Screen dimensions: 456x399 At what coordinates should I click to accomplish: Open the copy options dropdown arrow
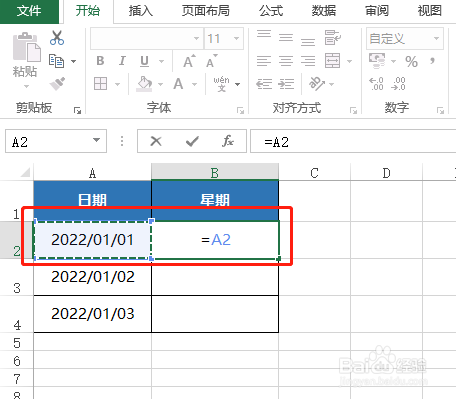pyautogui.click(x=73, y=61)
